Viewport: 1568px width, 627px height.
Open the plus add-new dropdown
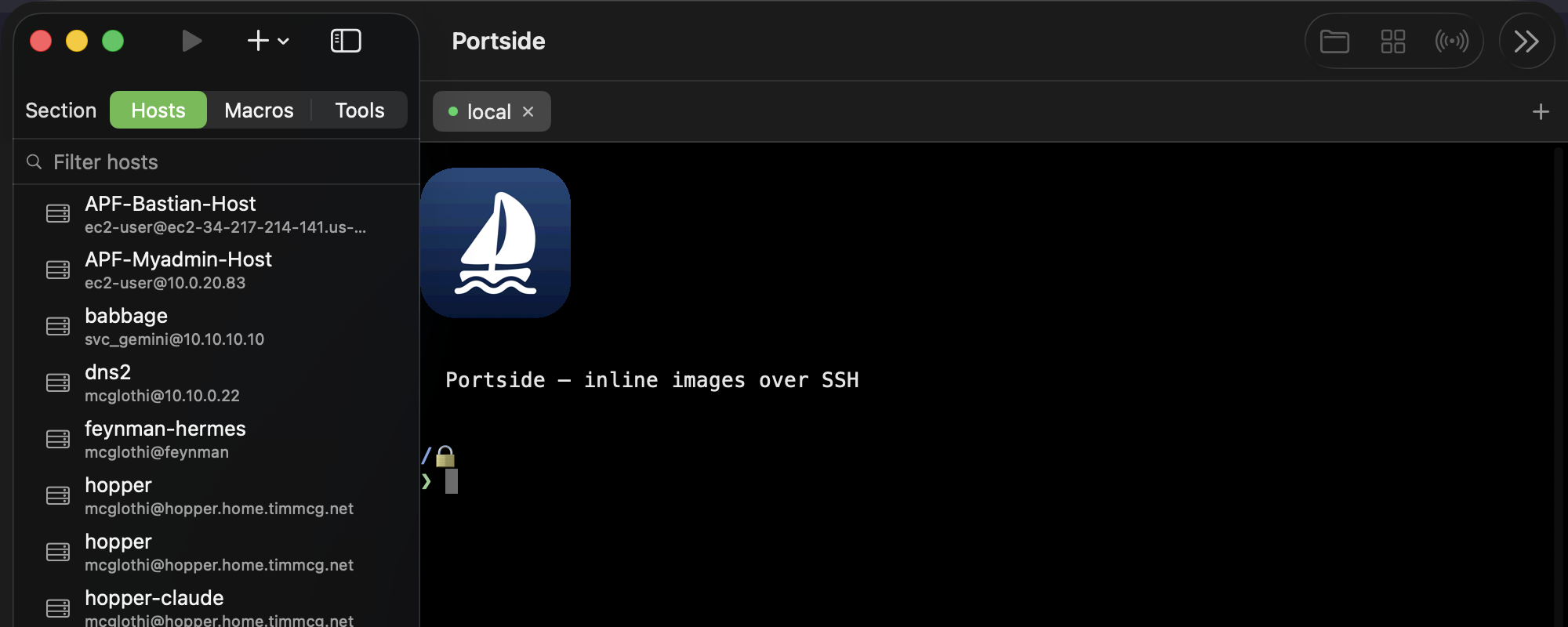[268, 41]
